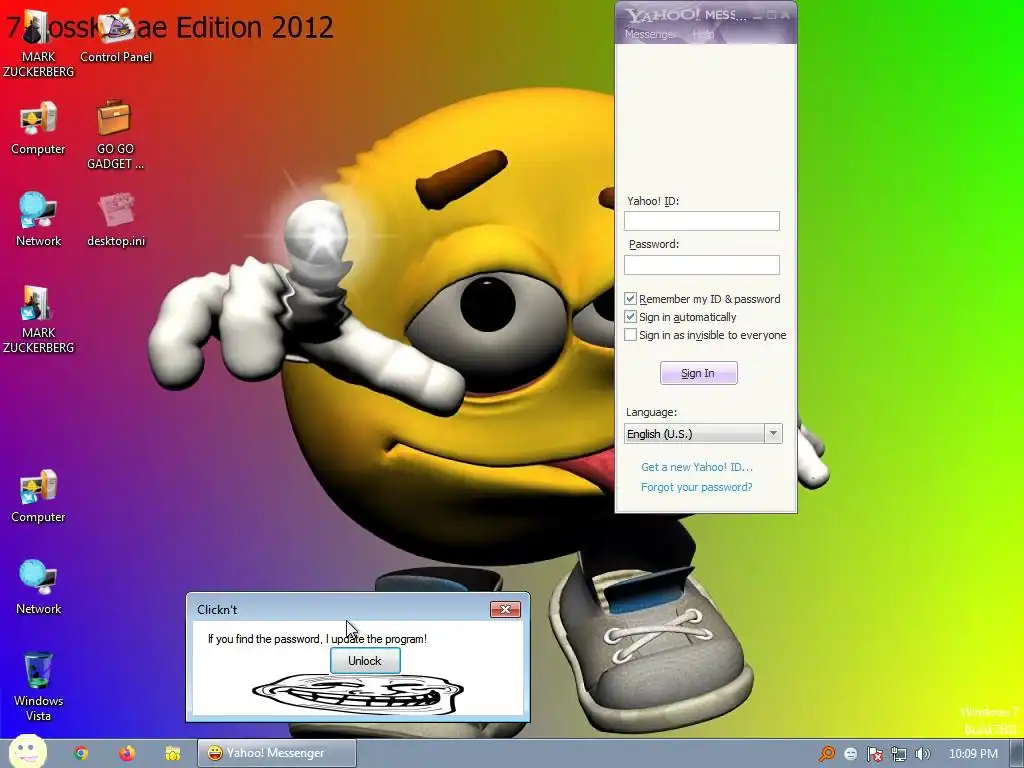Open the Messenger menu
The image size is (1024, 768).
tap(650, 34)
